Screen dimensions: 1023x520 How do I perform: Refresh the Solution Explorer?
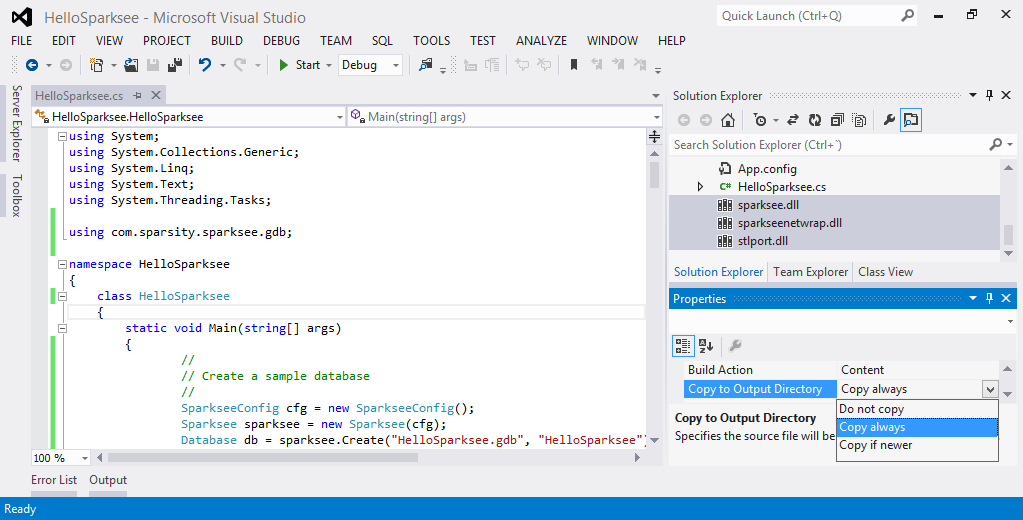pyautogui.click(x=815, y=120)
